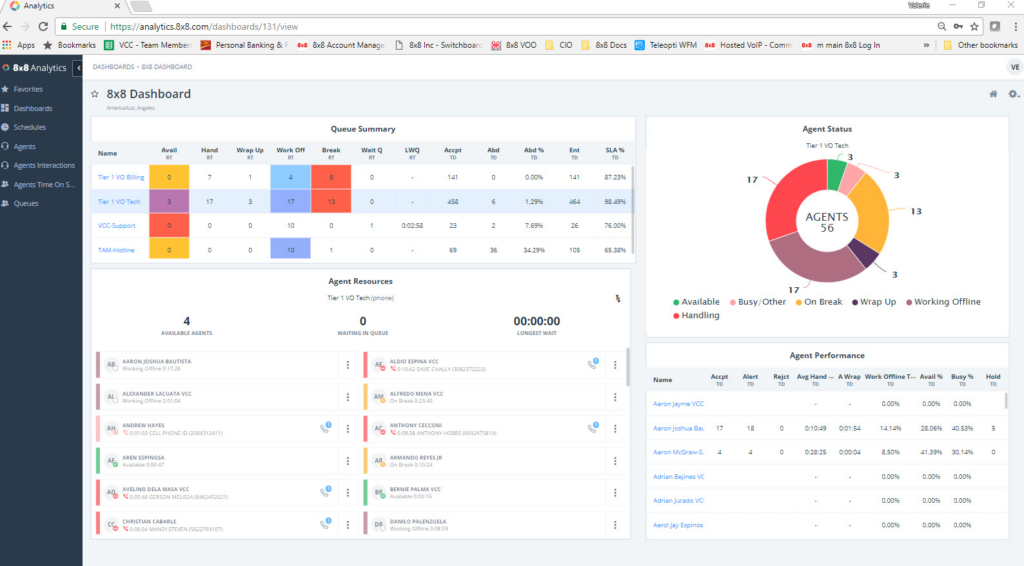
Task: Click the home icon above Agent Status
Action: pos(993,94)
